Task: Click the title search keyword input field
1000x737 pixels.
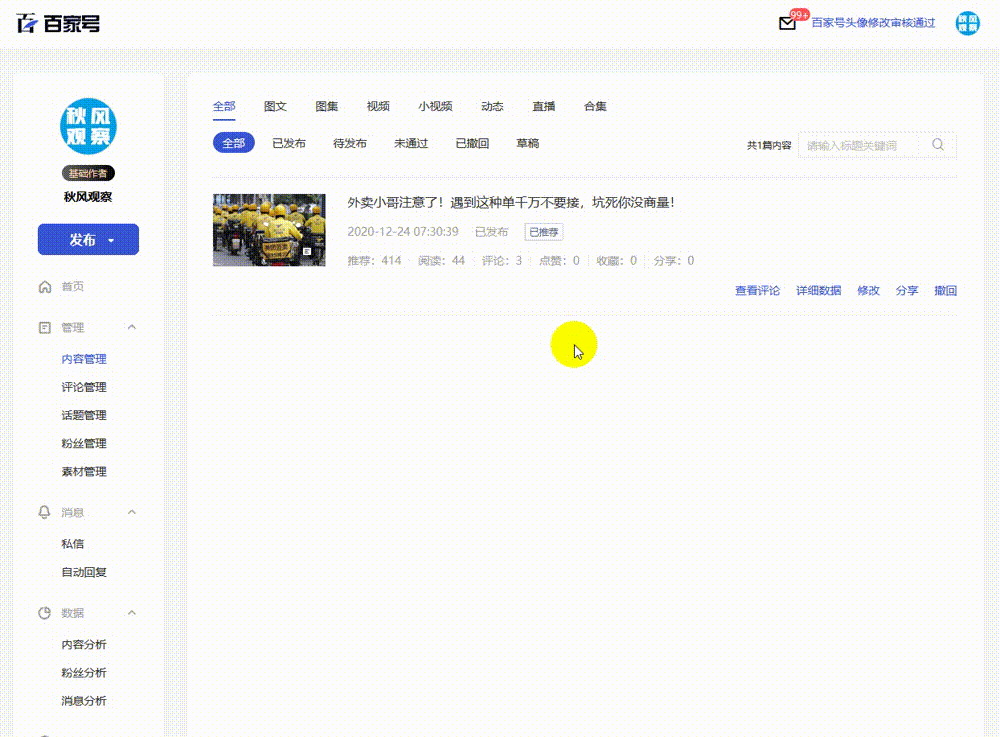Action: point(862,144)
